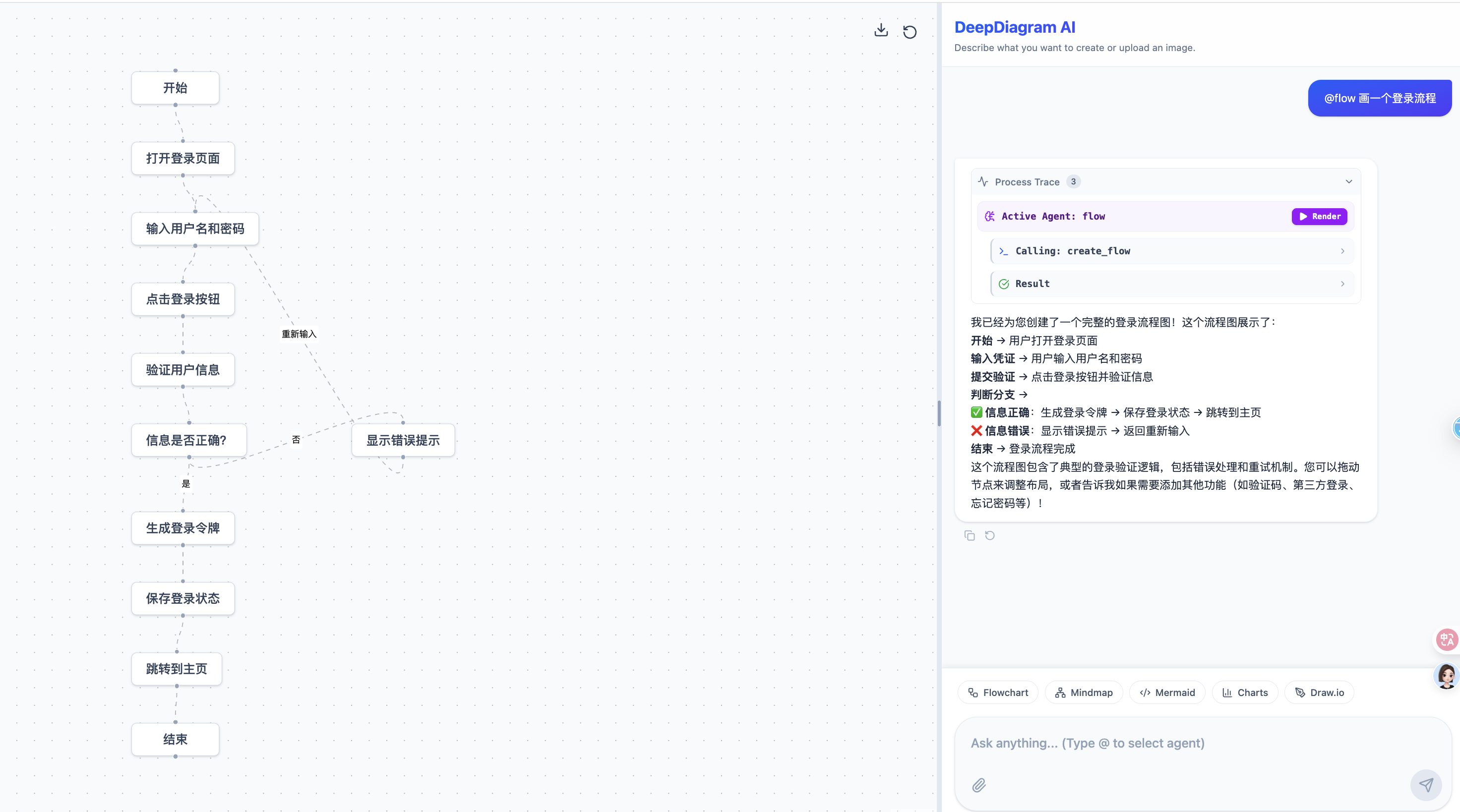Expand the Result entry

coord(1342,284)
